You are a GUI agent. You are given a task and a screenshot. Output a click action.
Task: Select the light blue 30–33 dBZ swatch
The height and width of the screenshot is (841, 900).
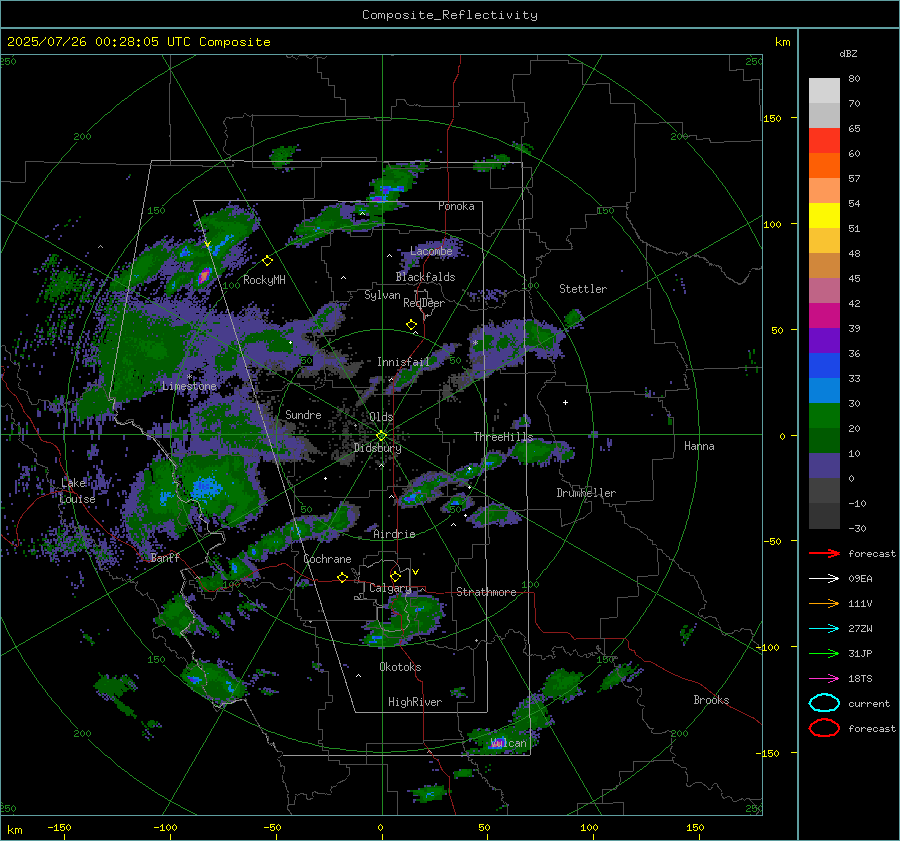click(824, 390)
